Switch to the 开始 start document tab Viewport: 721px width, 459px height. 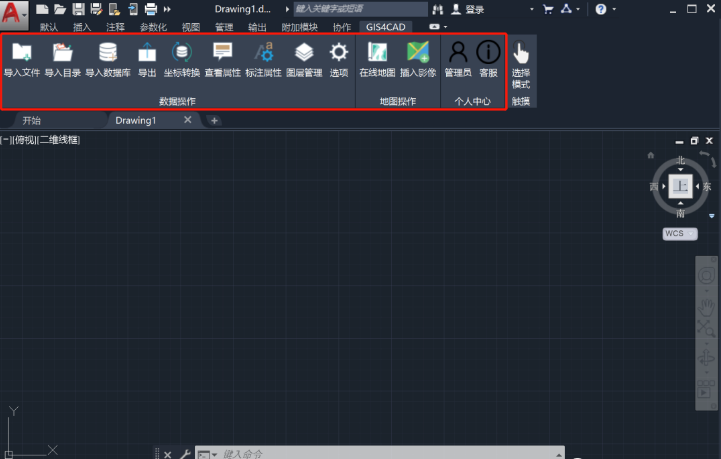32,120
